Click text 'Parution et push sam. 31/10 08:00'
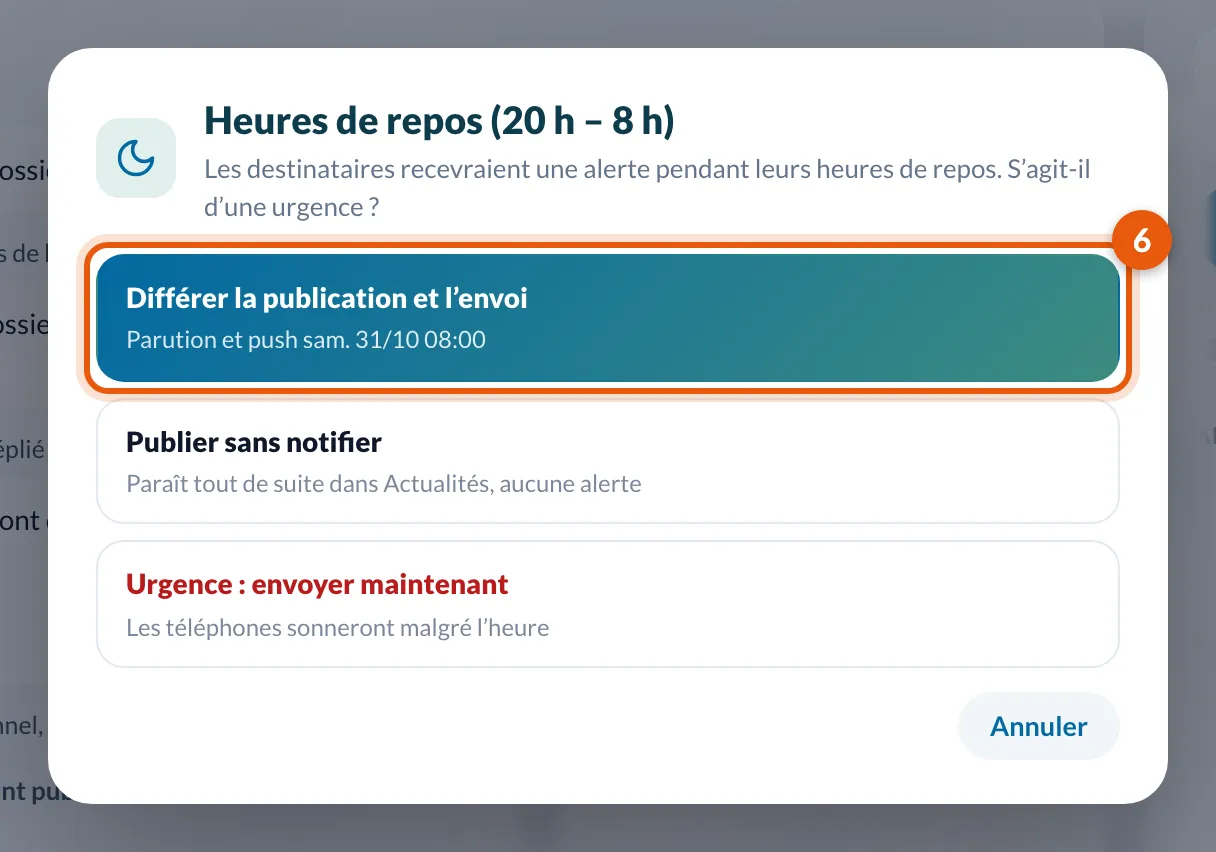This screenshot has height=852, width=1216. click(306, 340)
